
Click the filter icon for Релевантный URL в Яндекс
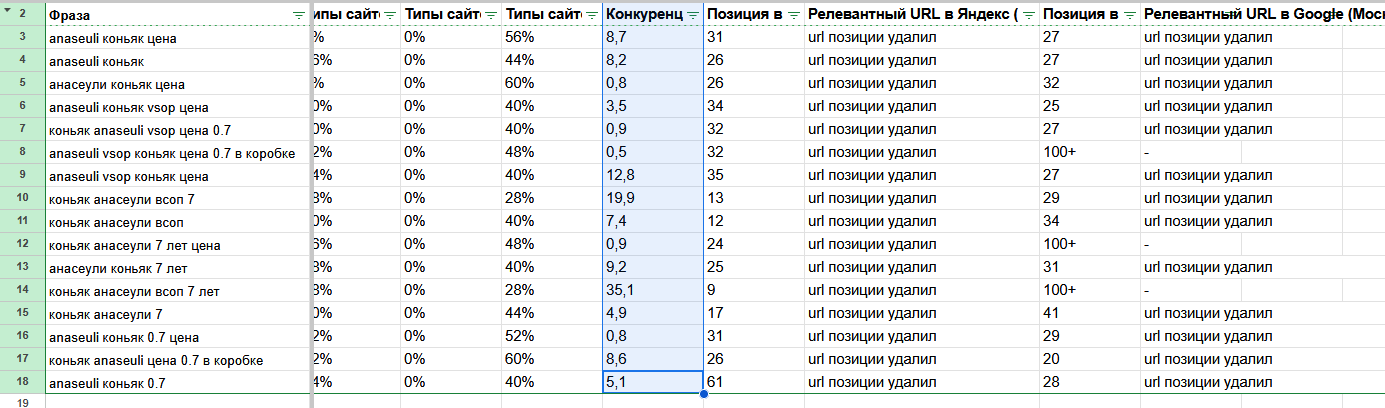[1028, 15]
